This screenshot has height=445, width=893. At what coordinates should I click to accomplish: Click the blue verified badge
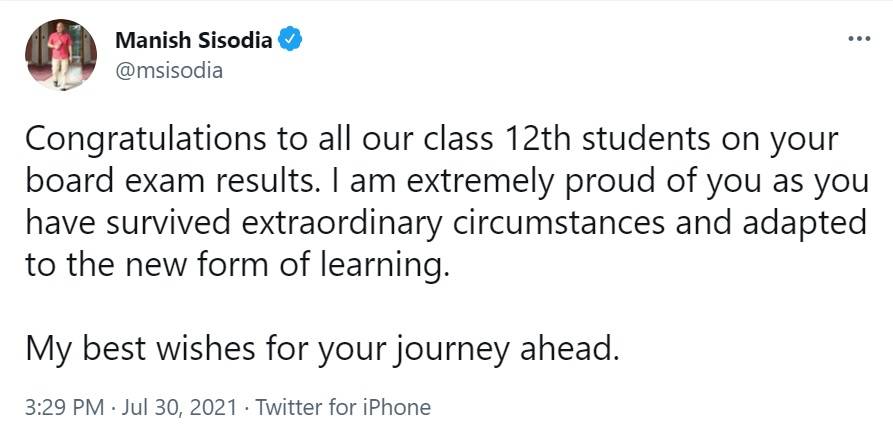pyautogui.click(x=290, y=41)
